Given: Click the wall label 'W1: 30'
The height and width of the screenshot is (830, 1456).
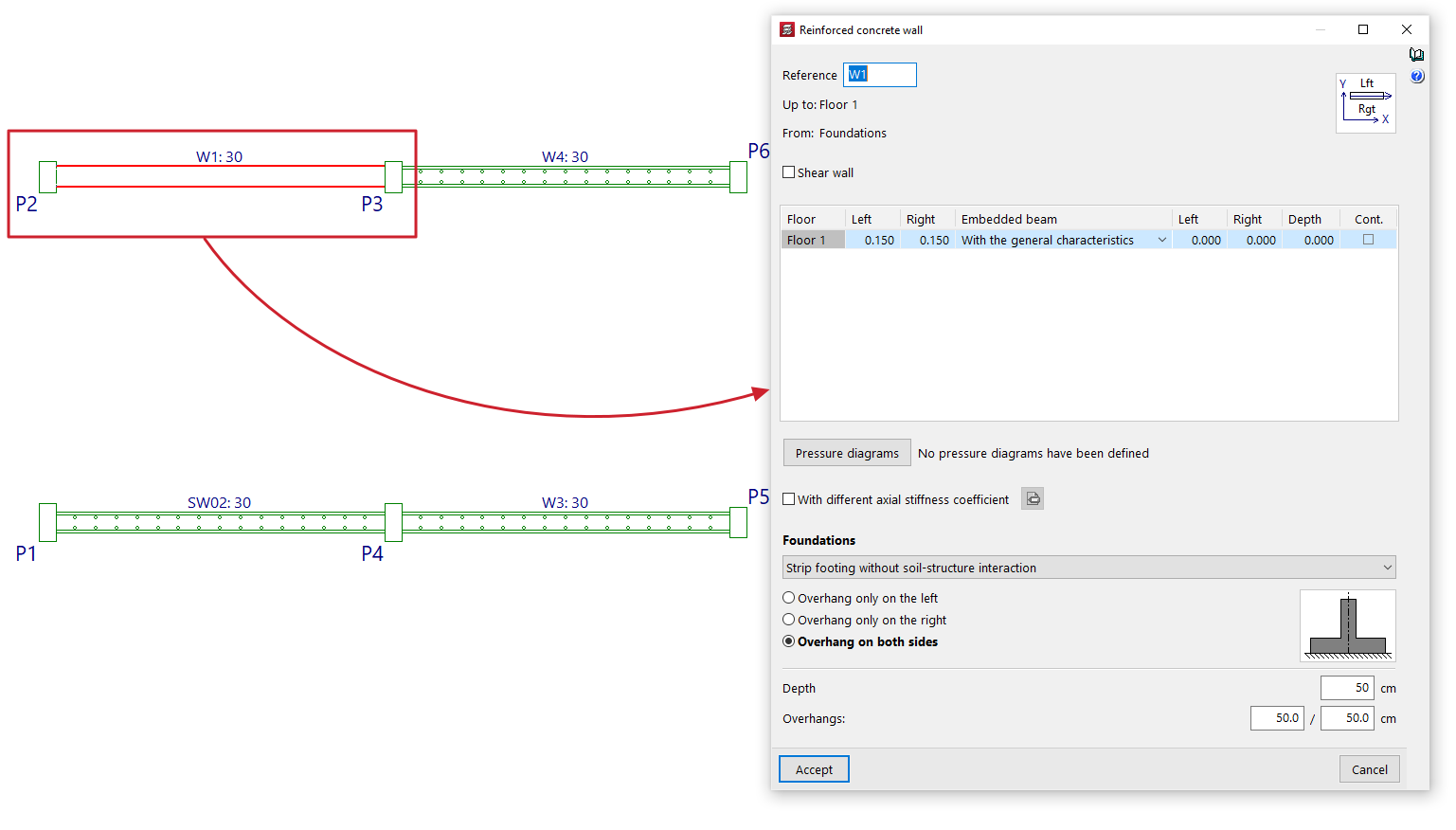Looking at the screenshot, I should click(x=219, y=156).
